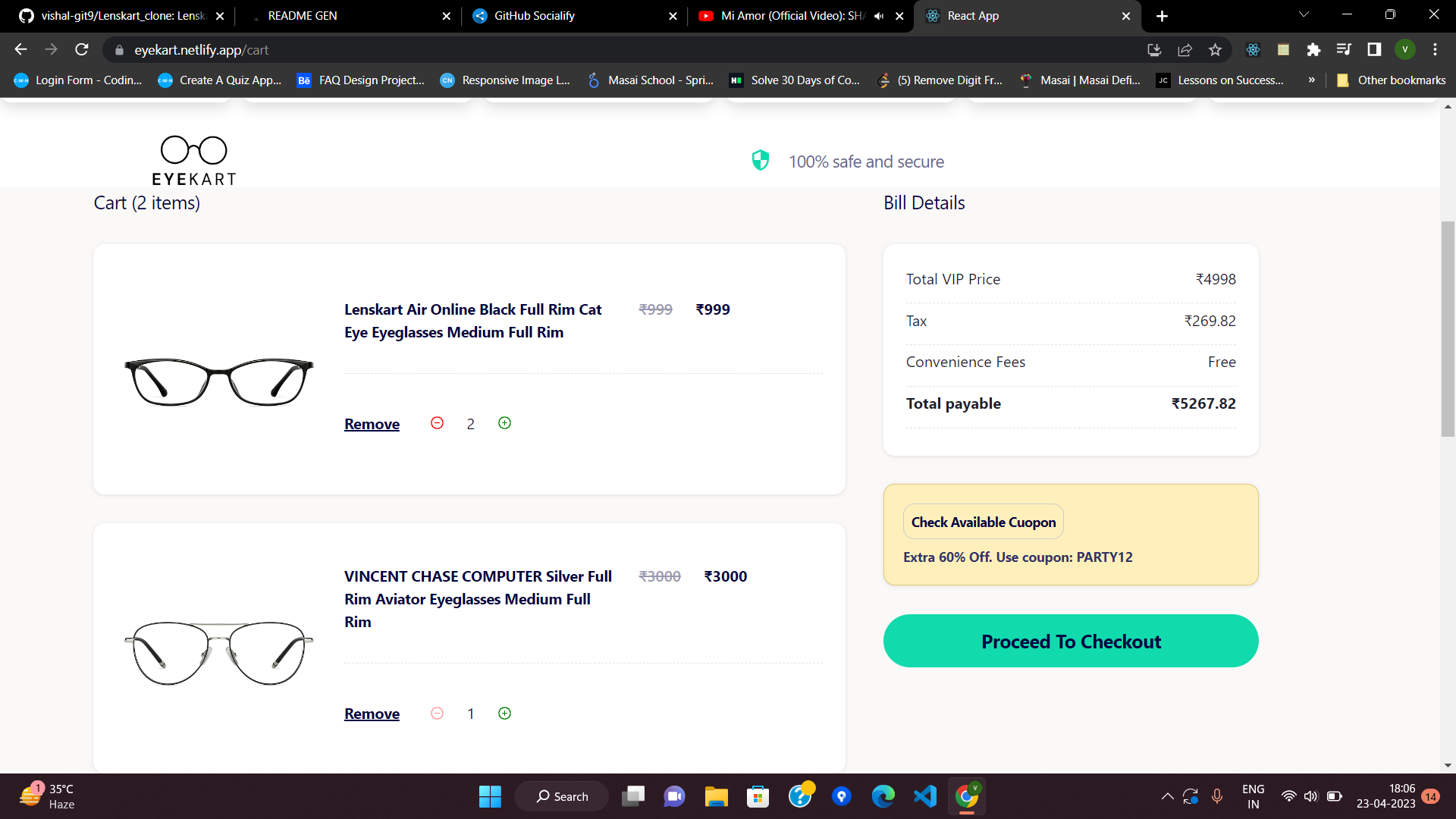Click the page vertical scrollbar
Screen dimensions: 1456x819
click(x=1448, y=329)
